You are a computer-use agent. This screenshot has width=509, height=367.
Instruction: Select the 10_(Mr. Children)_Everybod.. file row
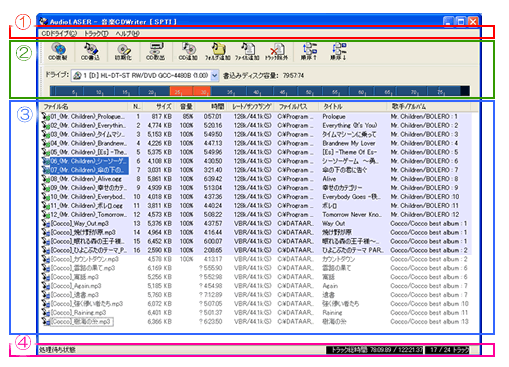pos(257,197)
